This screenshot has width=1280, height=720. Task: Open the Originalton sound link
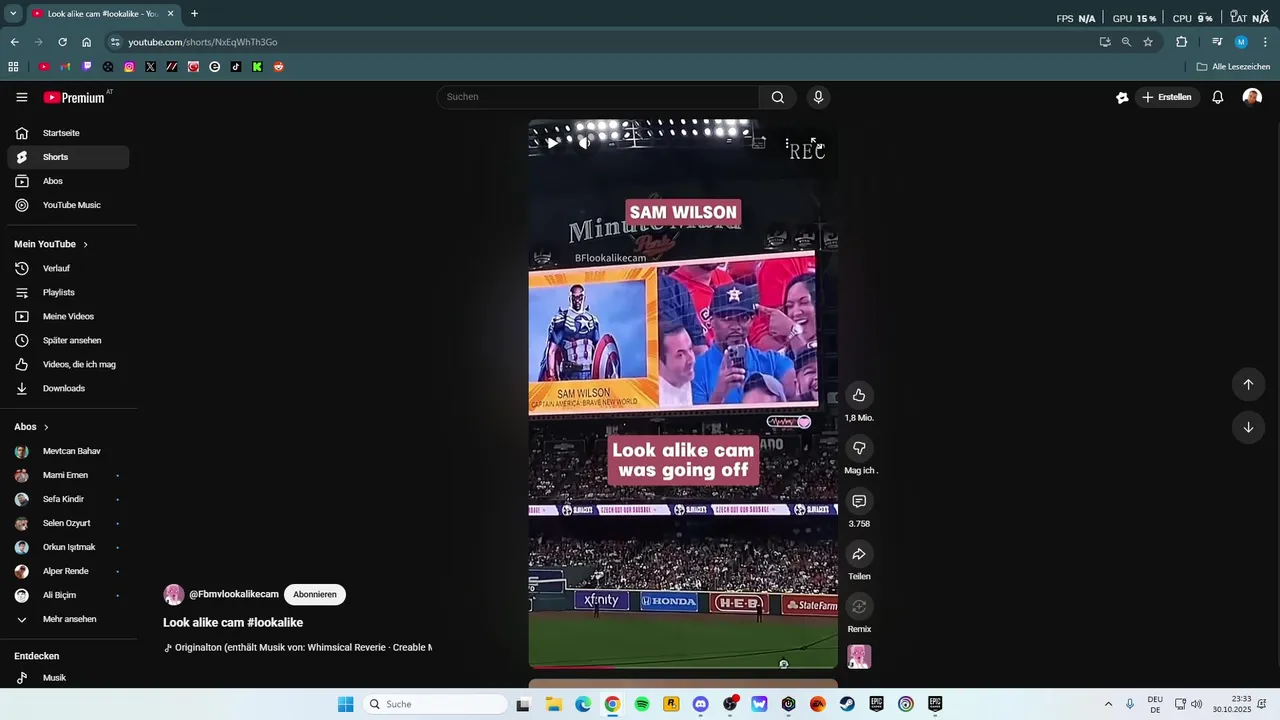[x=298, y=647]
